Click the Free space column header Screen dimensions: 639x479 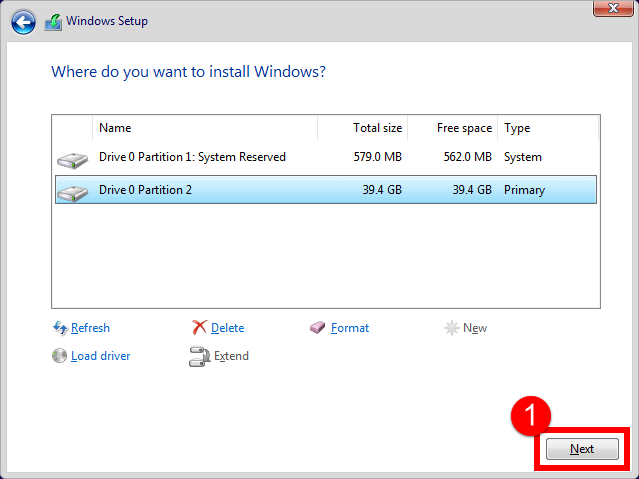click(453, 128)
